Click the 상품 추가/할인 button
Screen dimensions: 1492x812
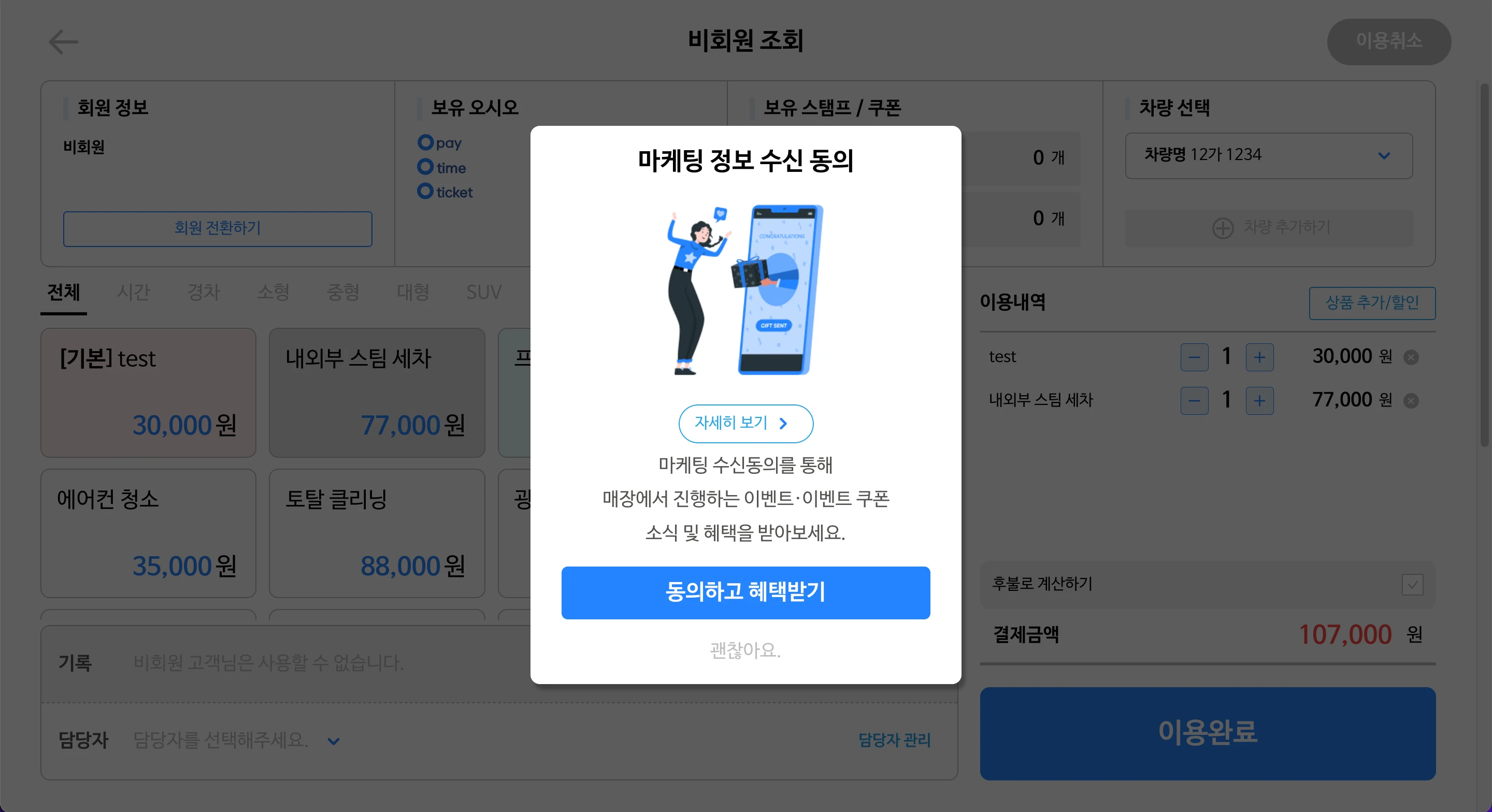[1372, 303]
